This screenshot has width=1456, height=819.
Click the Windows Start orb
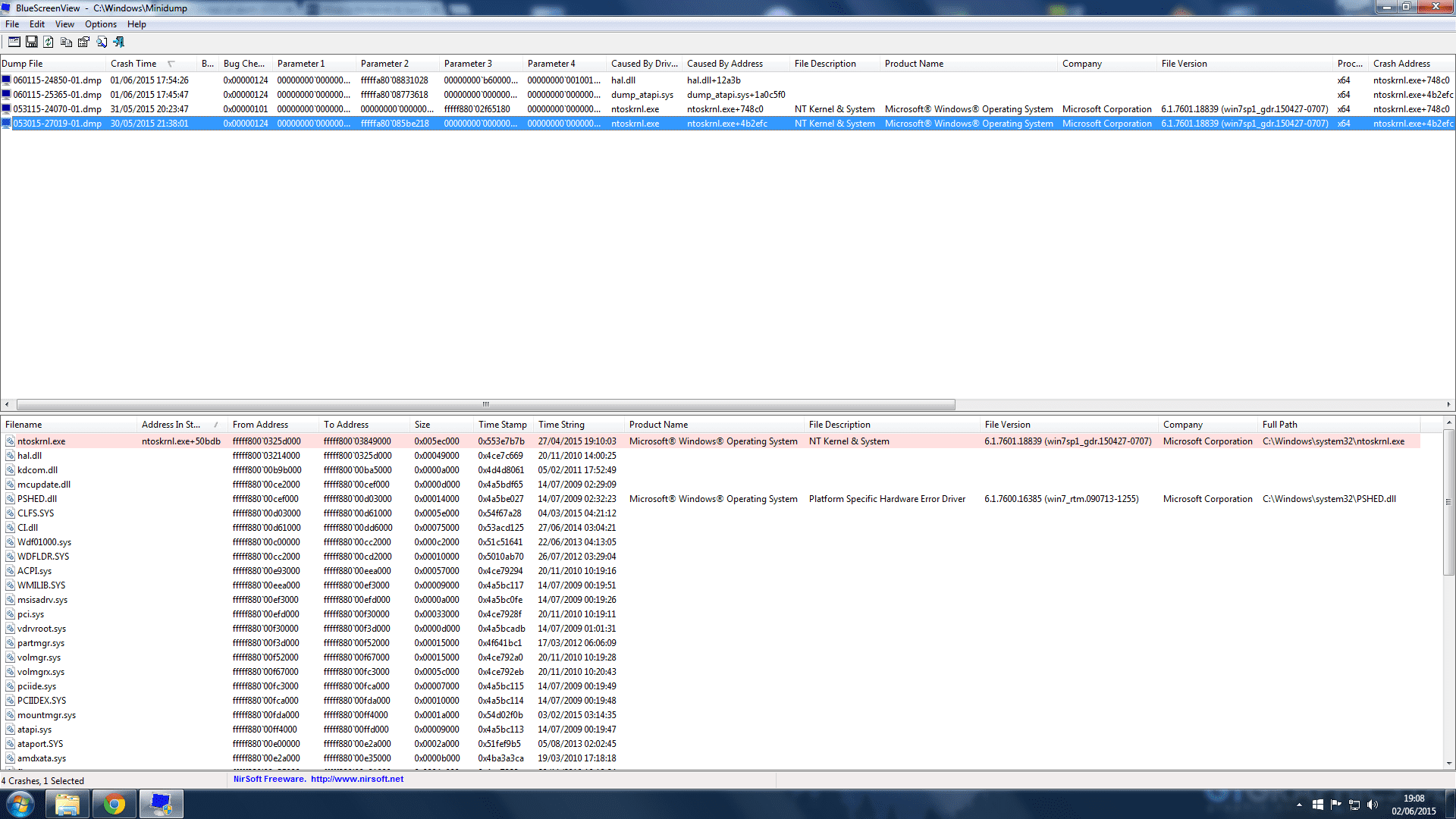tap(20, 804)
